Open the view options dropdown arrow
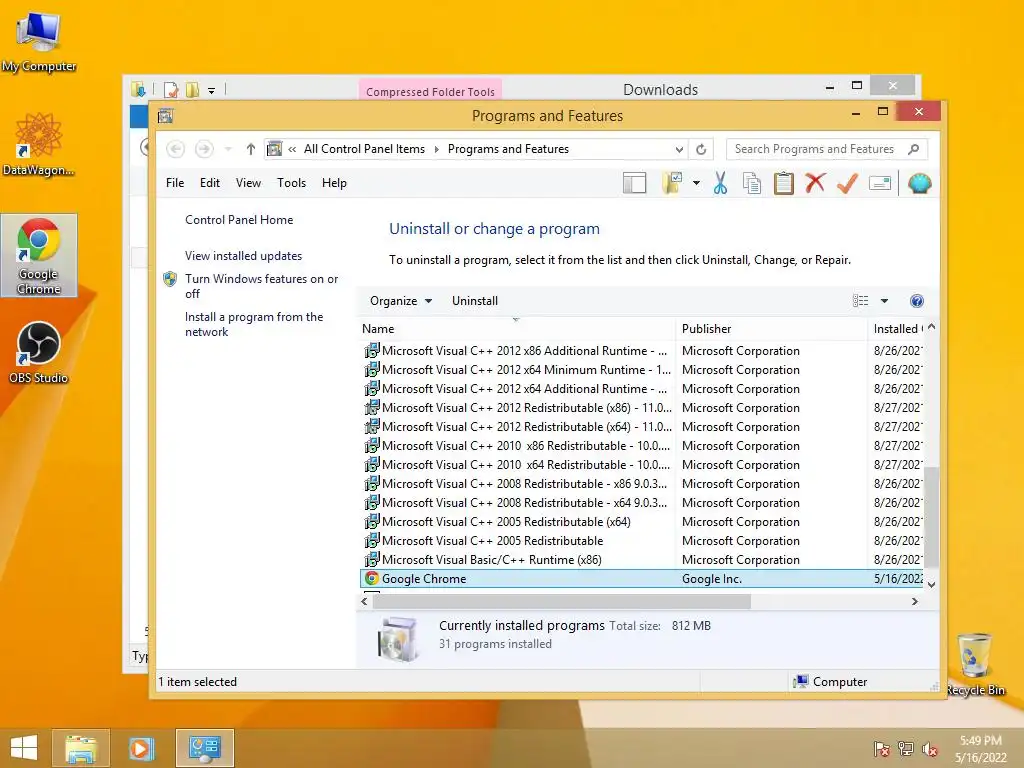The image size is (1024, 768). click(884, 301)
